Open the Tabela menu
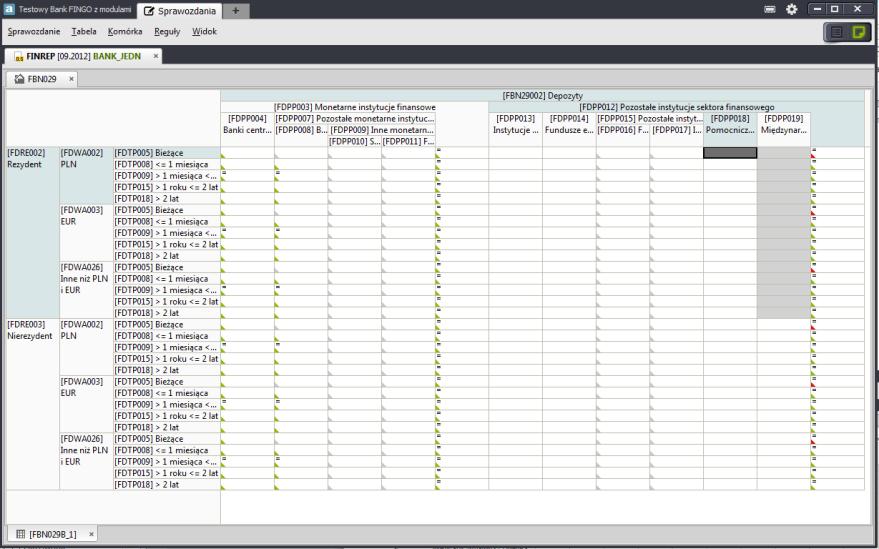879x549 pixels. pos(84,31)
